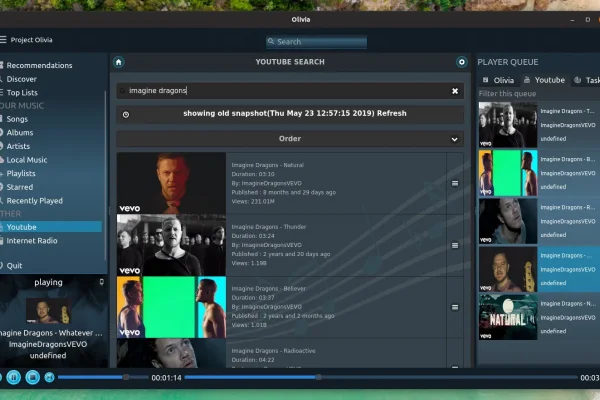Open the hamburger menu beside Project Olivia

(x=3, y=40)
